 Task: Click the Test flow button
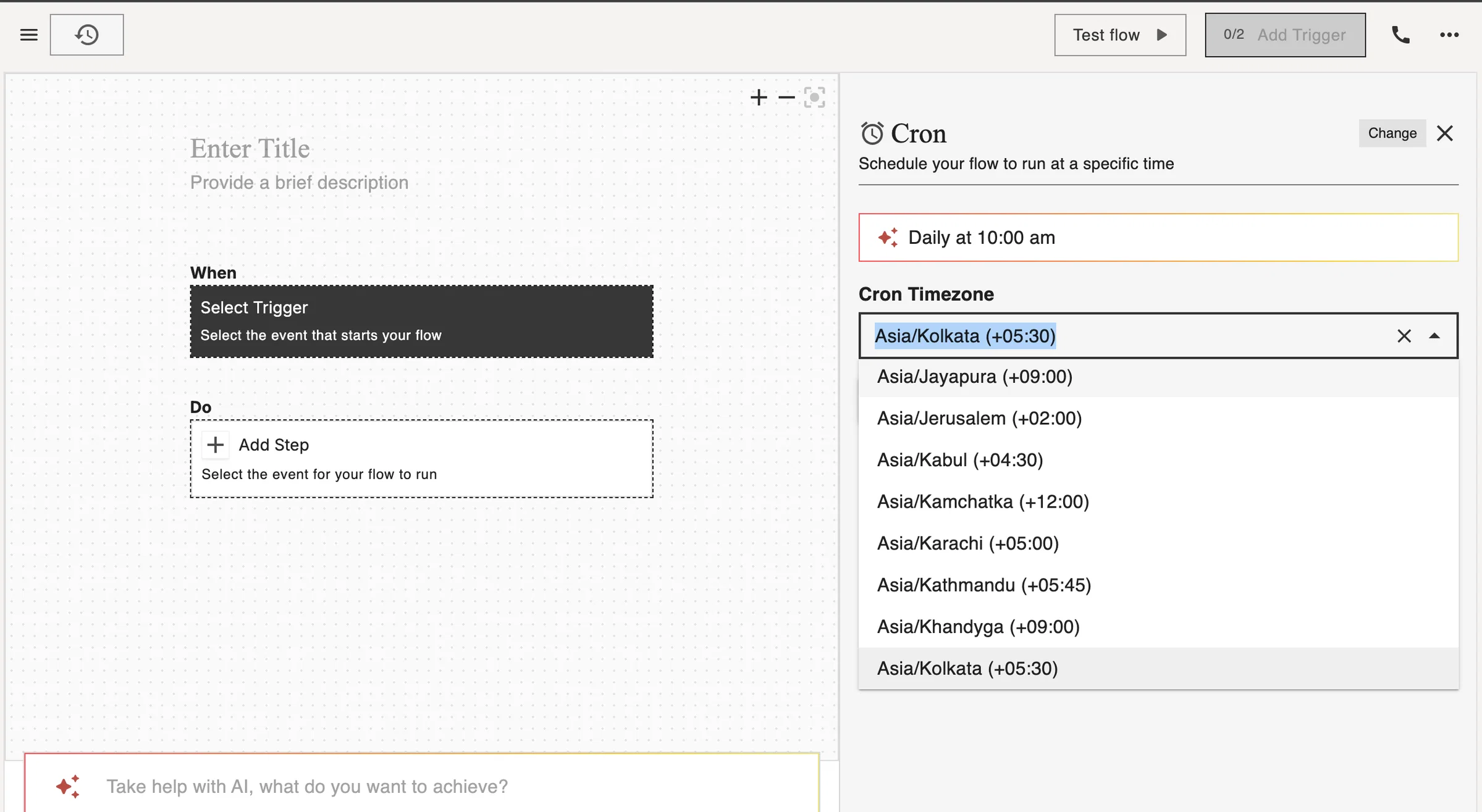click(x=1120, y=35)
